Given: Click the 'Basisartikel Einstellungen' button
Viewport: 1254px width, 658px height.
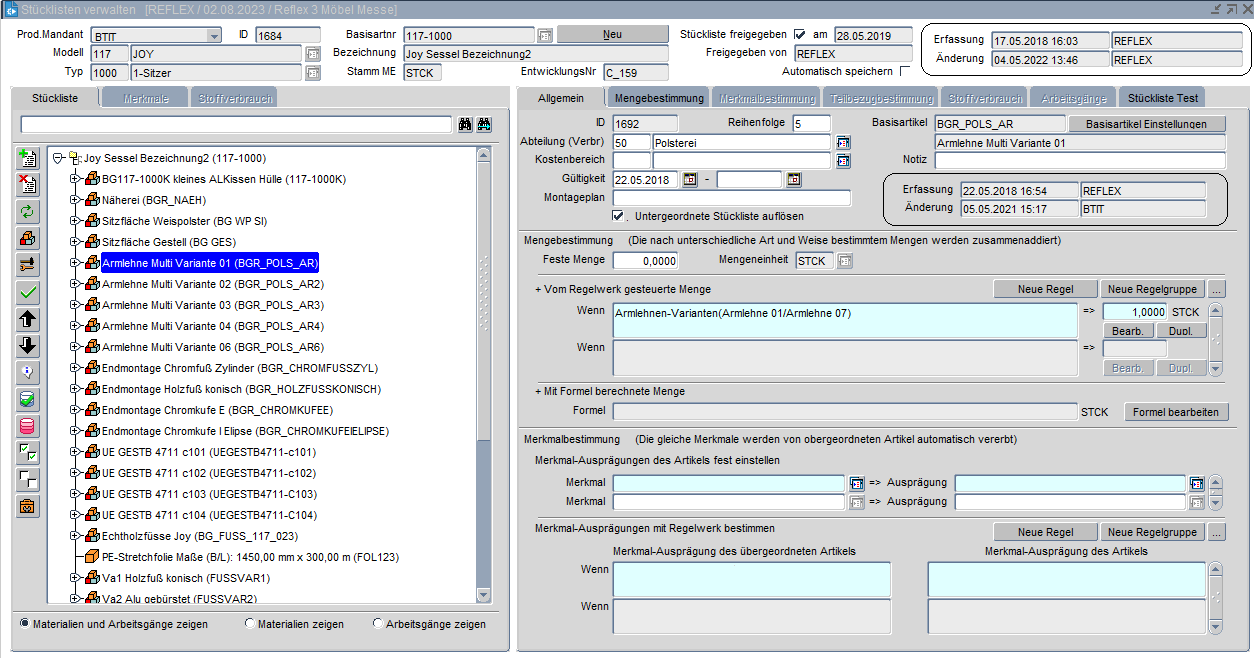Looking at the screenshot, I should [1146, 124].
